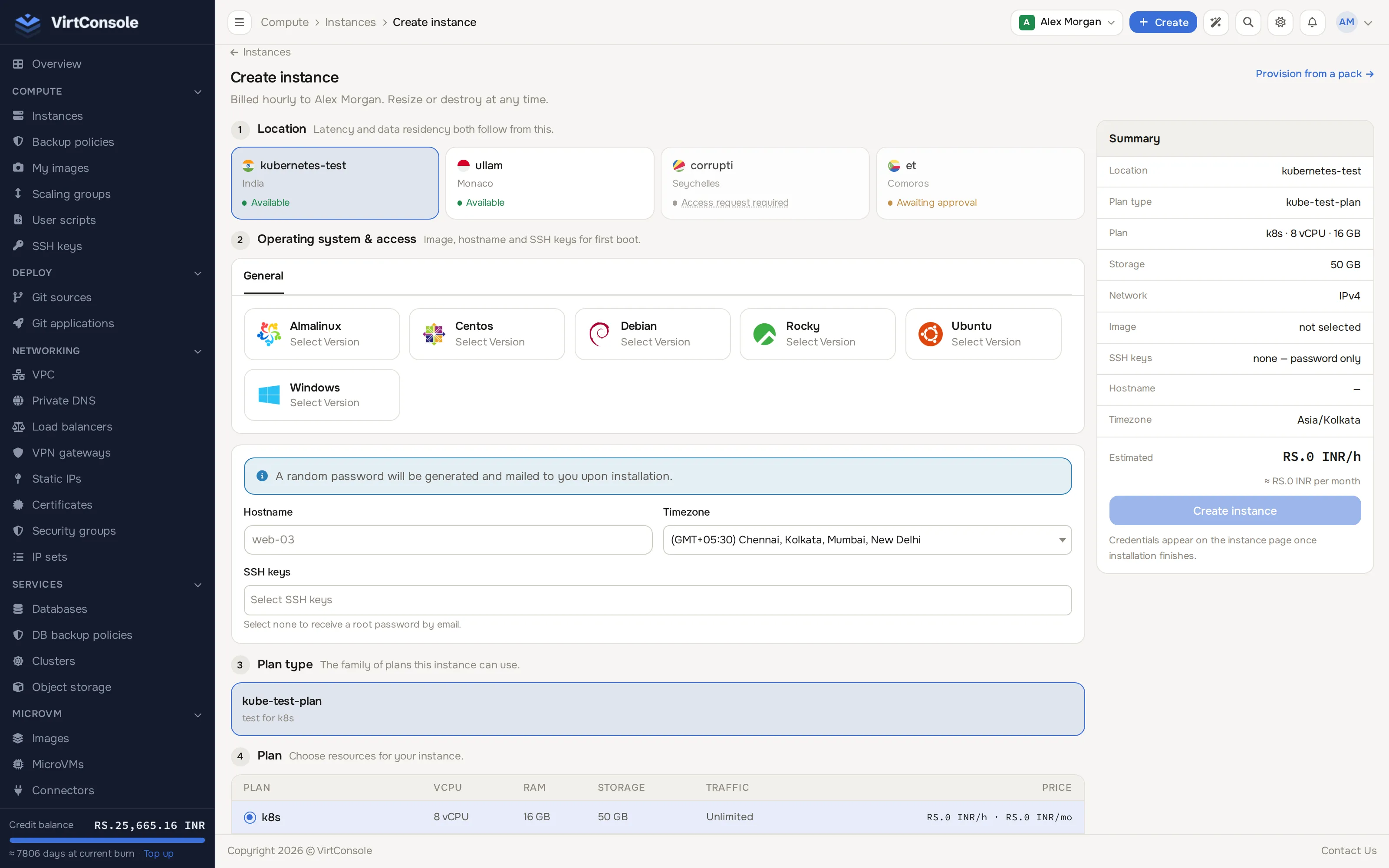Screen dimensions: 1389x868
Task: Collapse the MICROVM sidebar section
Action: pyautogui.click(x=197, y=715)
